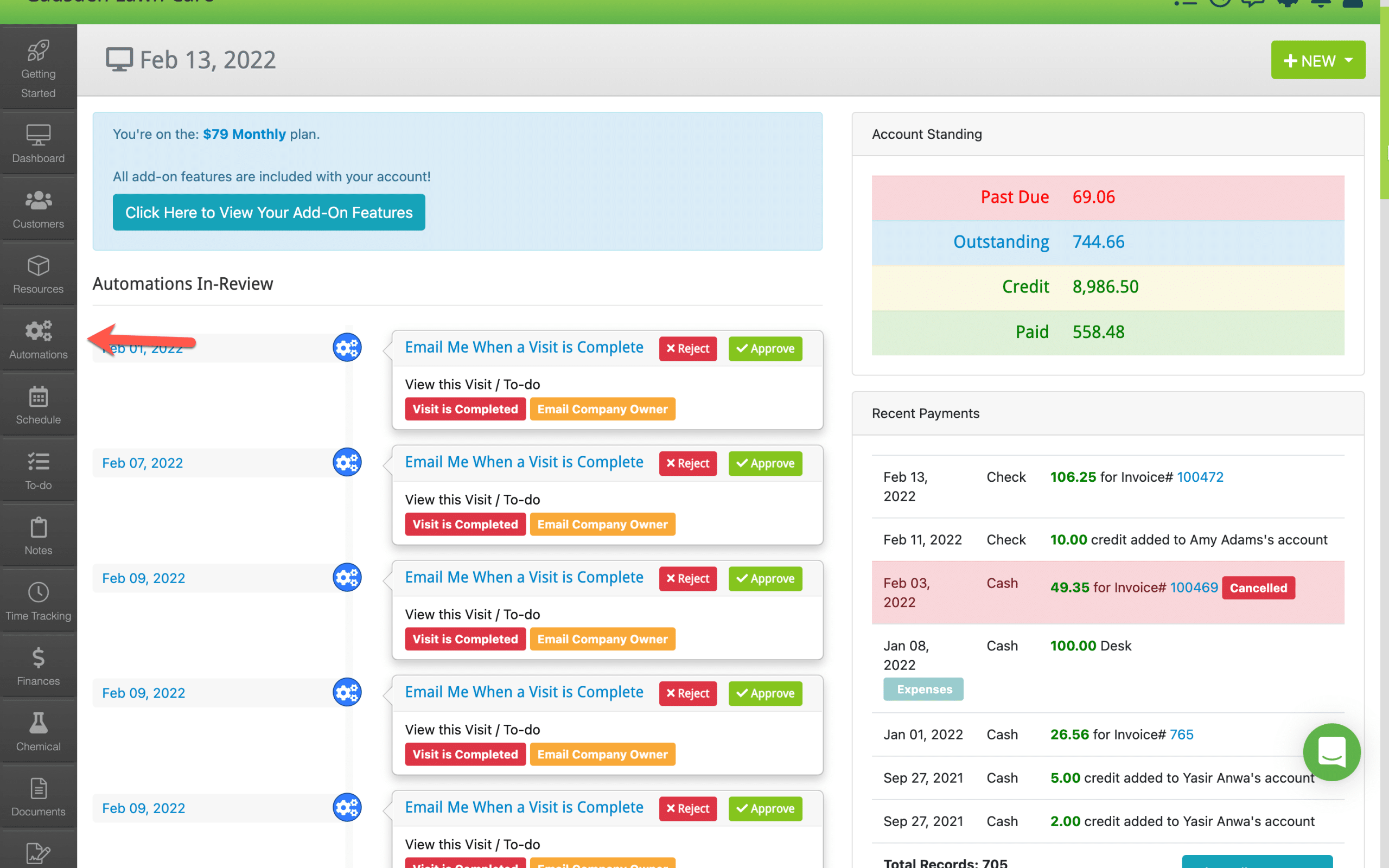The image size is (1389, 868).
Task: Open Time Tracking clock icon
Action: click(x=39, y=592)
